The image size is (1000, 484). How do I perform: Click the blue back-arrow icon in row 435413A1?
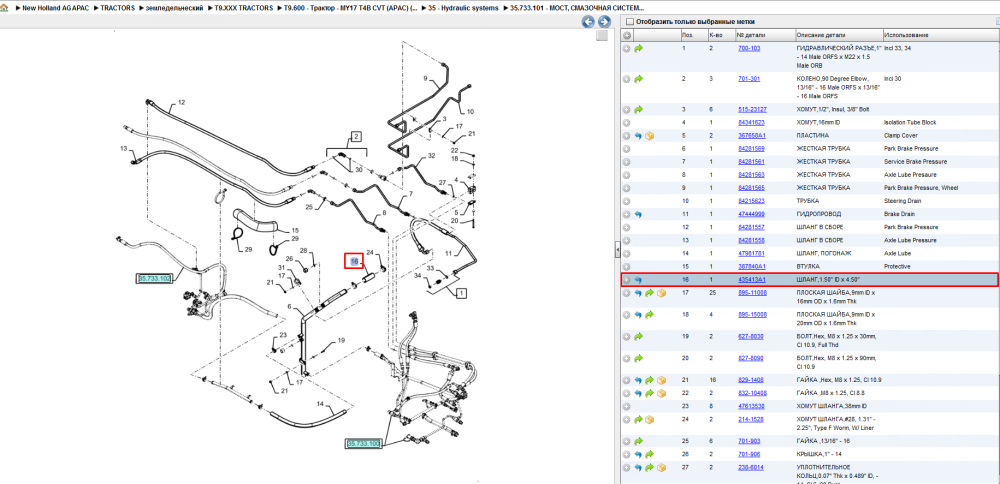[x=638, y=279]
